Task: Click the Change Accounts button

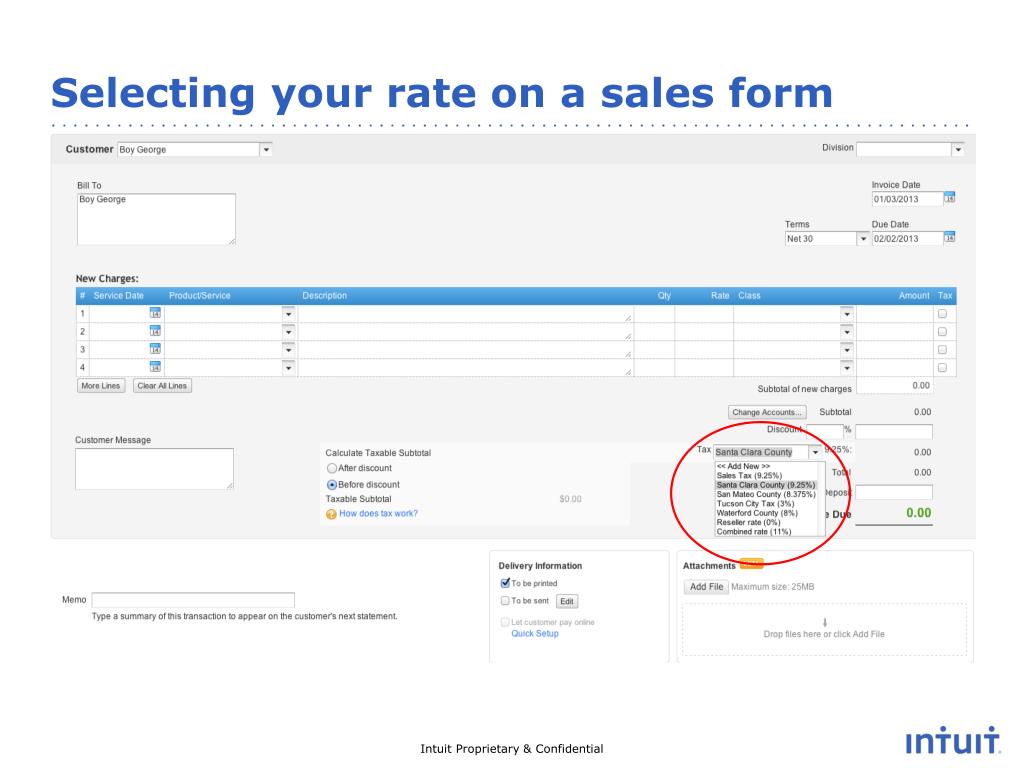Action: [767, 412]
